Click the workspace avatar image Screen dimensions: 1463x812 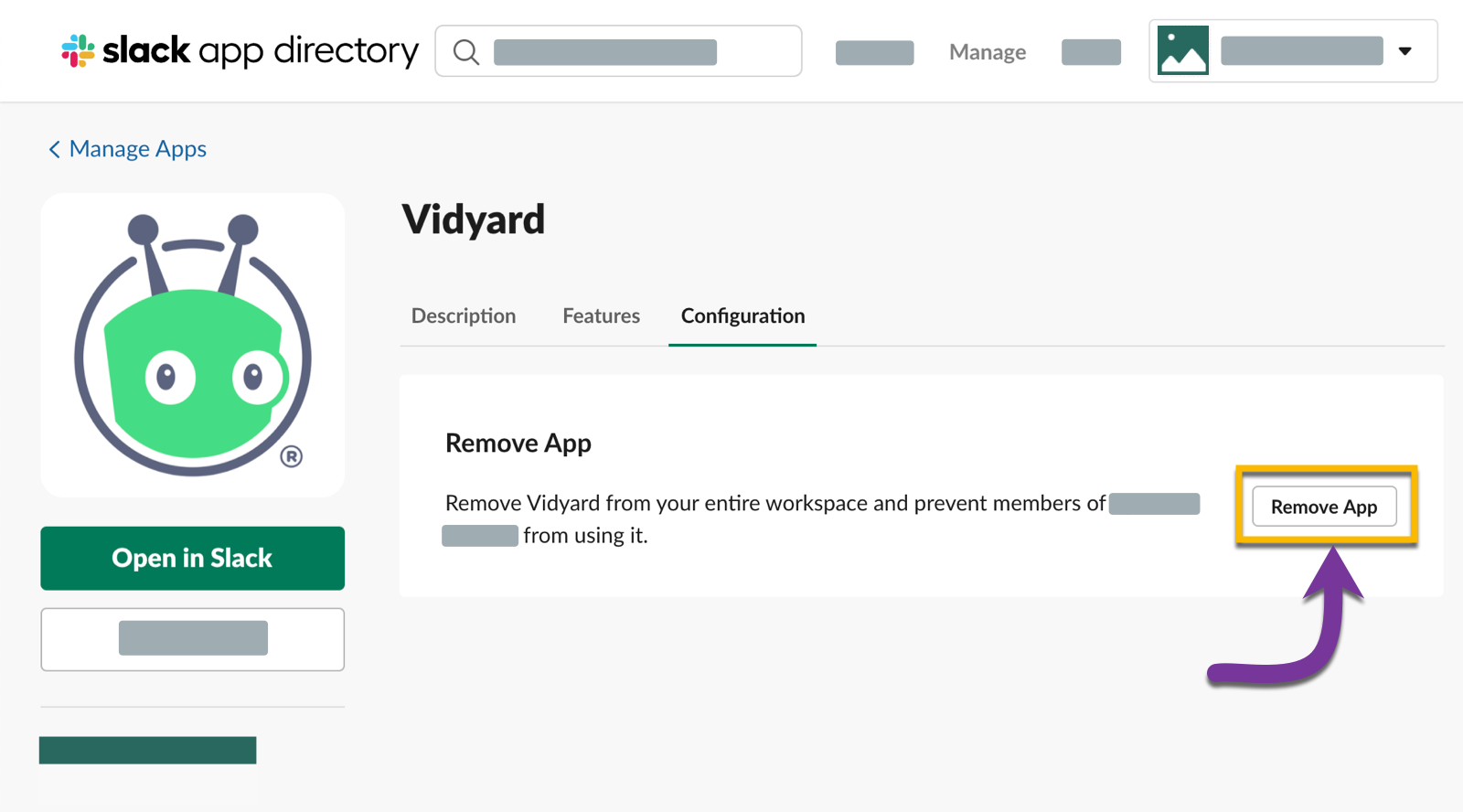[x=1183, y=50]
